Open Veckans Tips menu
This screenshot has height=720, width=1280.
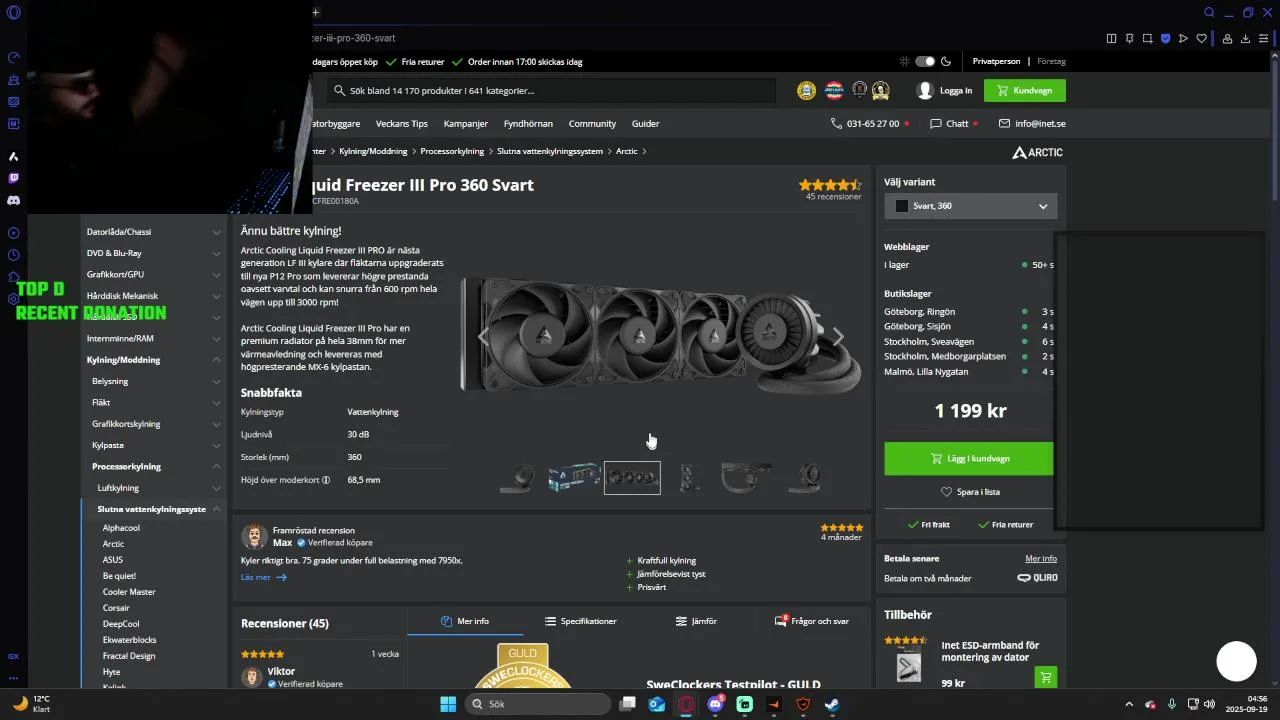point(401,124)
